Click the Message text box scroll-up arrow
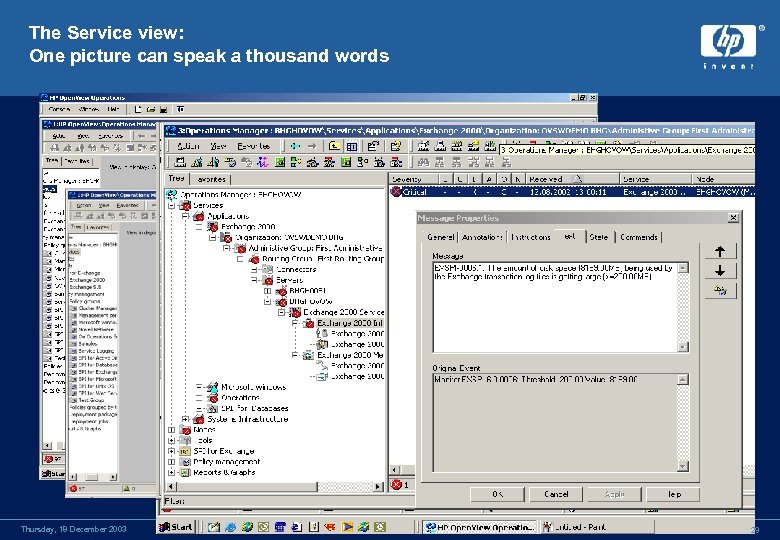 683,268
